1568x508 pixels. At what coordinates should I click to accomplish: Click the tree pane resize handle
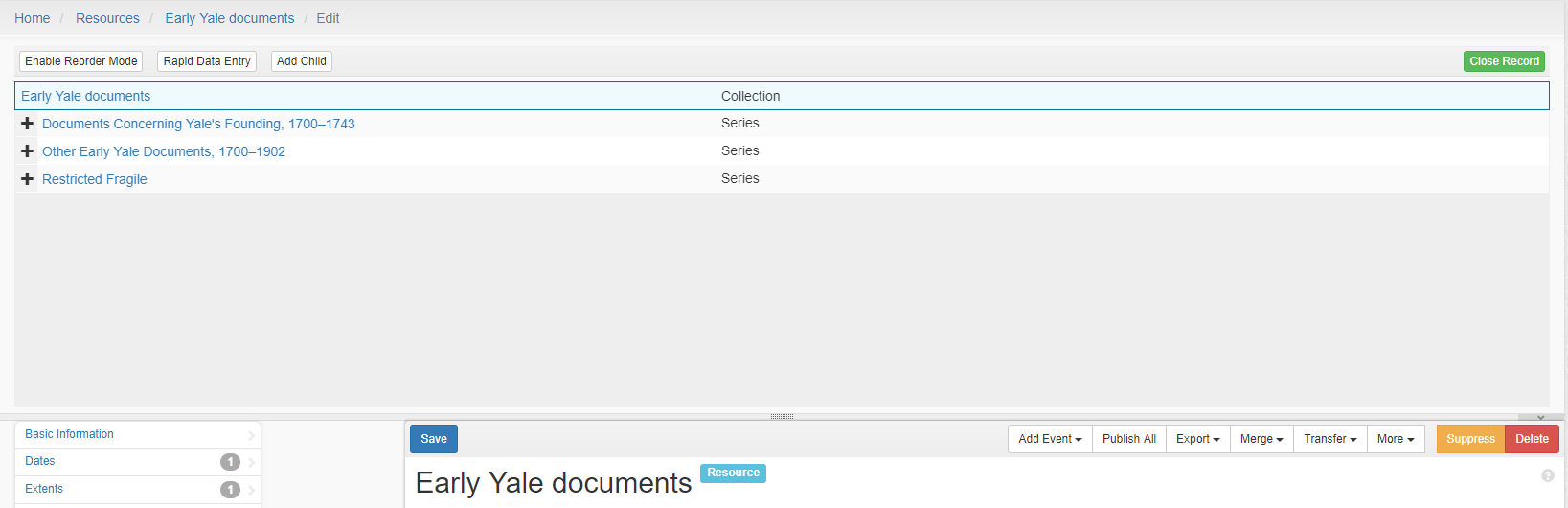coord(782,416)
